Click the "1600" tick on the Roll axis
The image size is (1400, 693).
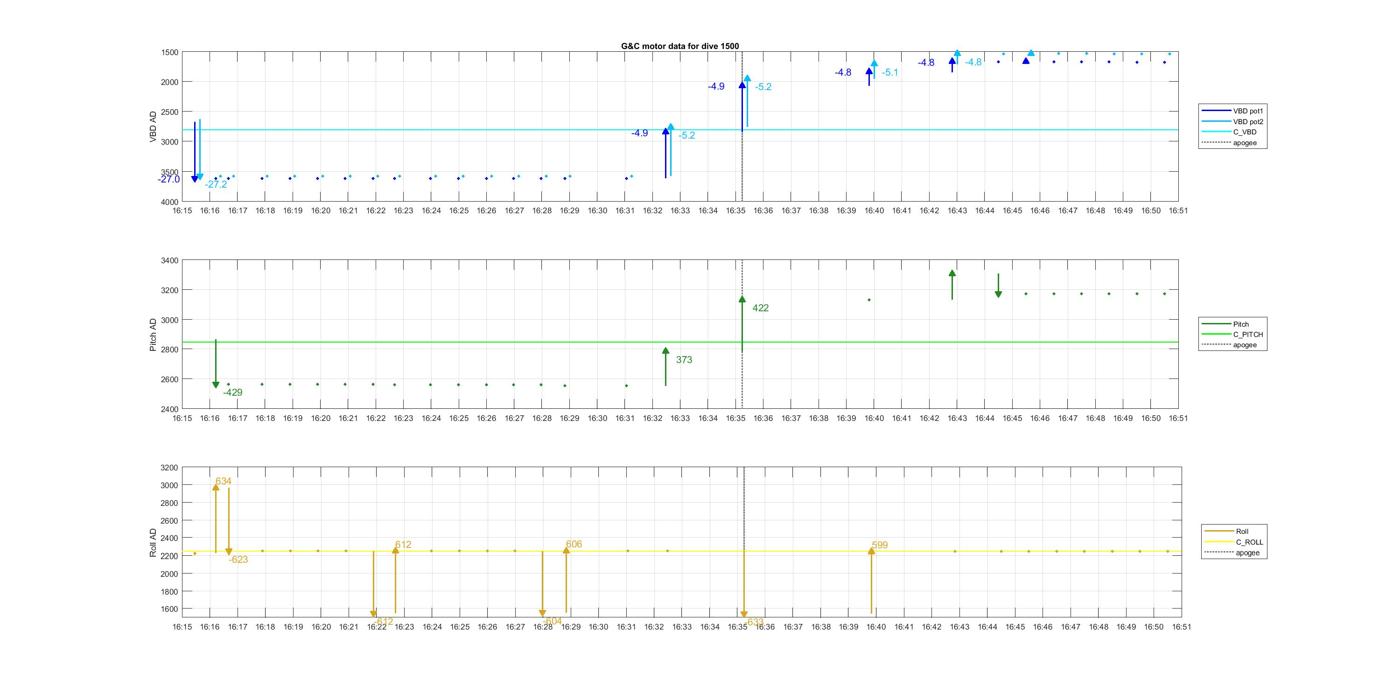pos(170,609)
